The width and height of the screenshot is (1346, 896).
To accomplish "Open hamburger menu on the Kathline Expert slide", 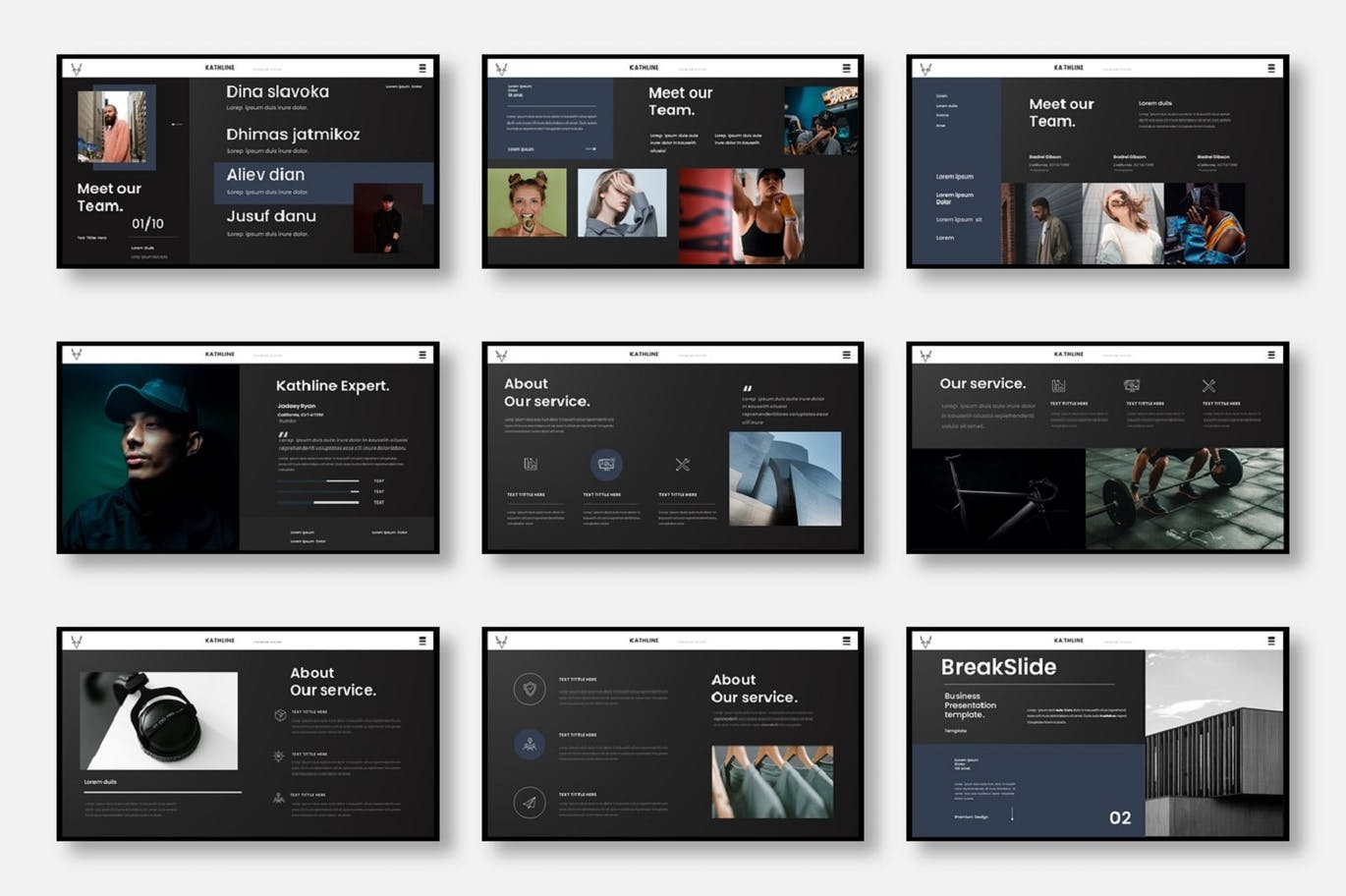I will [x=422, y=355].
